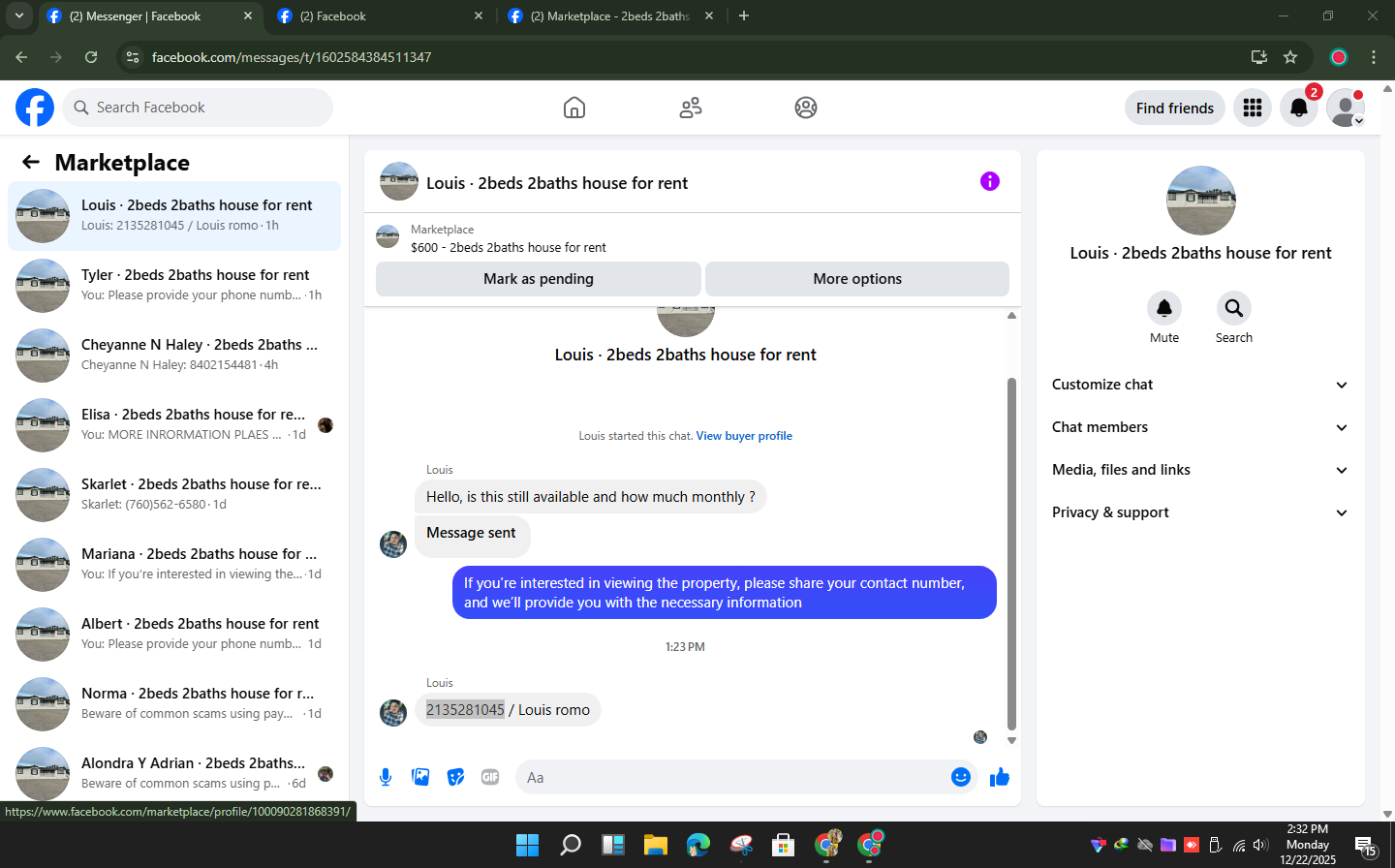Choose a GIF
This screenshot has height=868, width=1395.
click(490, 777)
